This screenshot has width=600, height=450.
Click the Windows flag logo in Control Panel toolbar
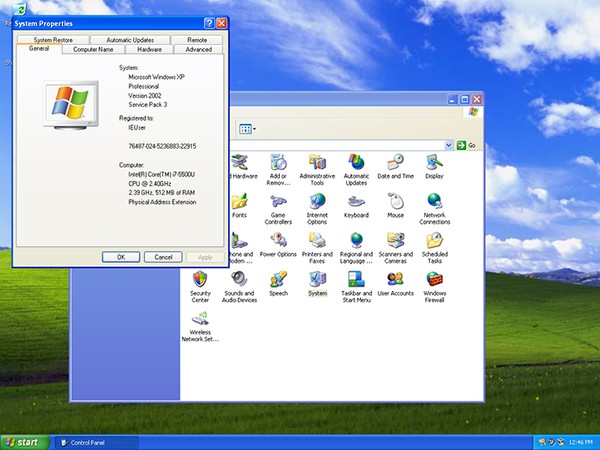(473, 112)
